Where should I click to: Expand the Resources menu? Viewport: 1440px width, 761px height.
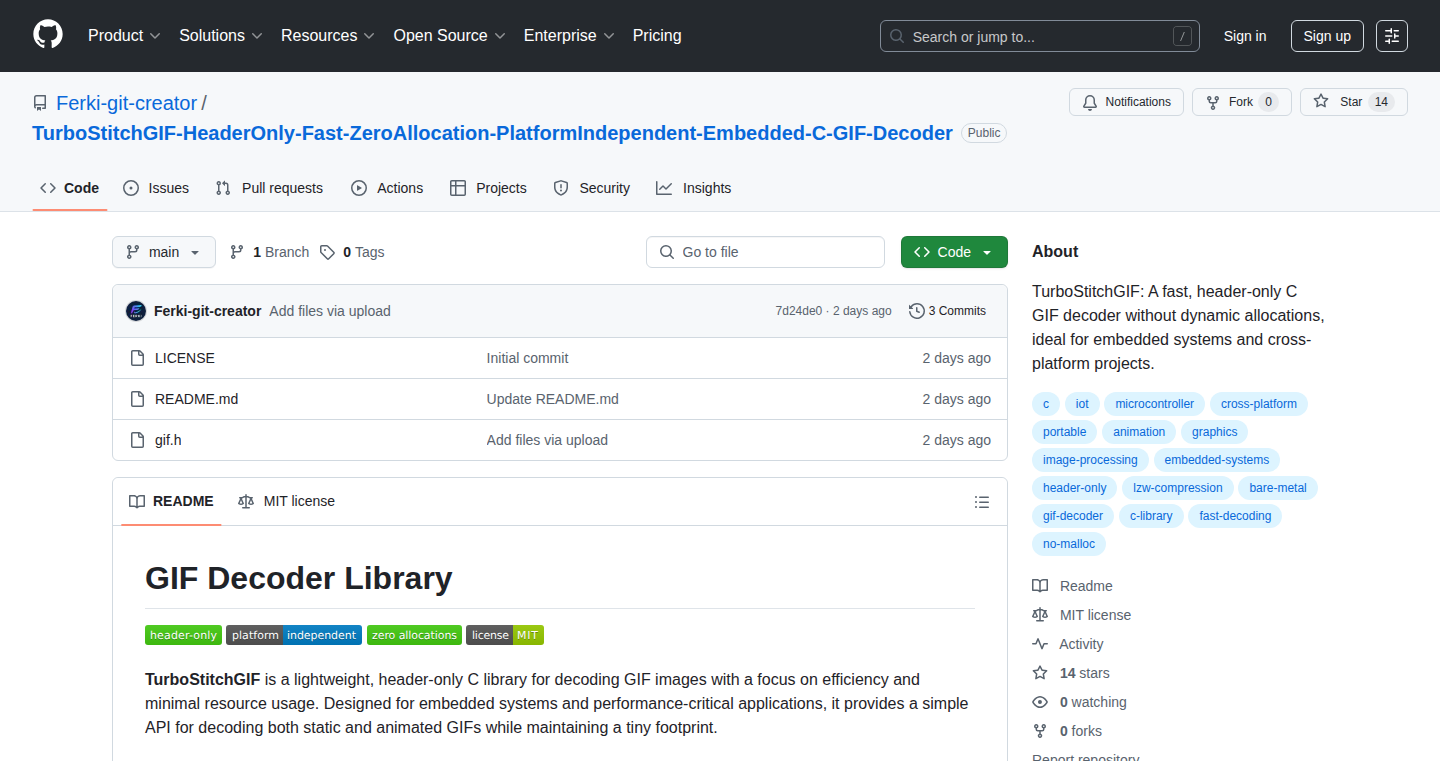328,36
